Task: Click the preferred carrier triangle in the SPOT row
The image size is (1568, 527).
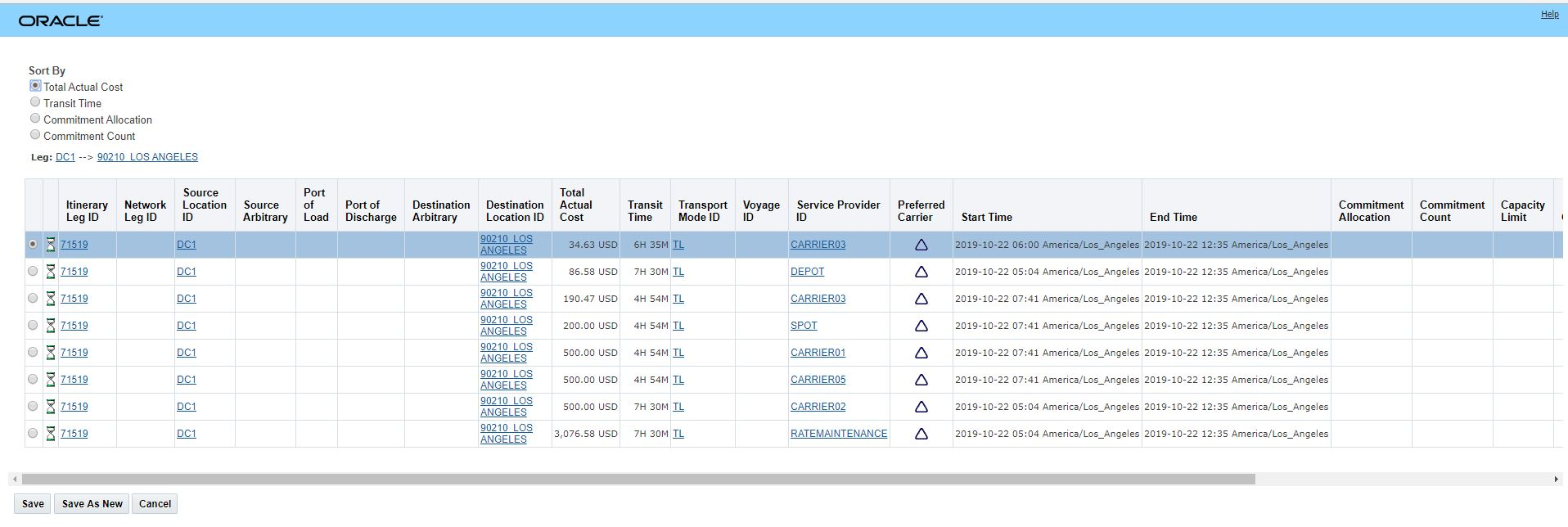Action: click(x=921, y=326)
